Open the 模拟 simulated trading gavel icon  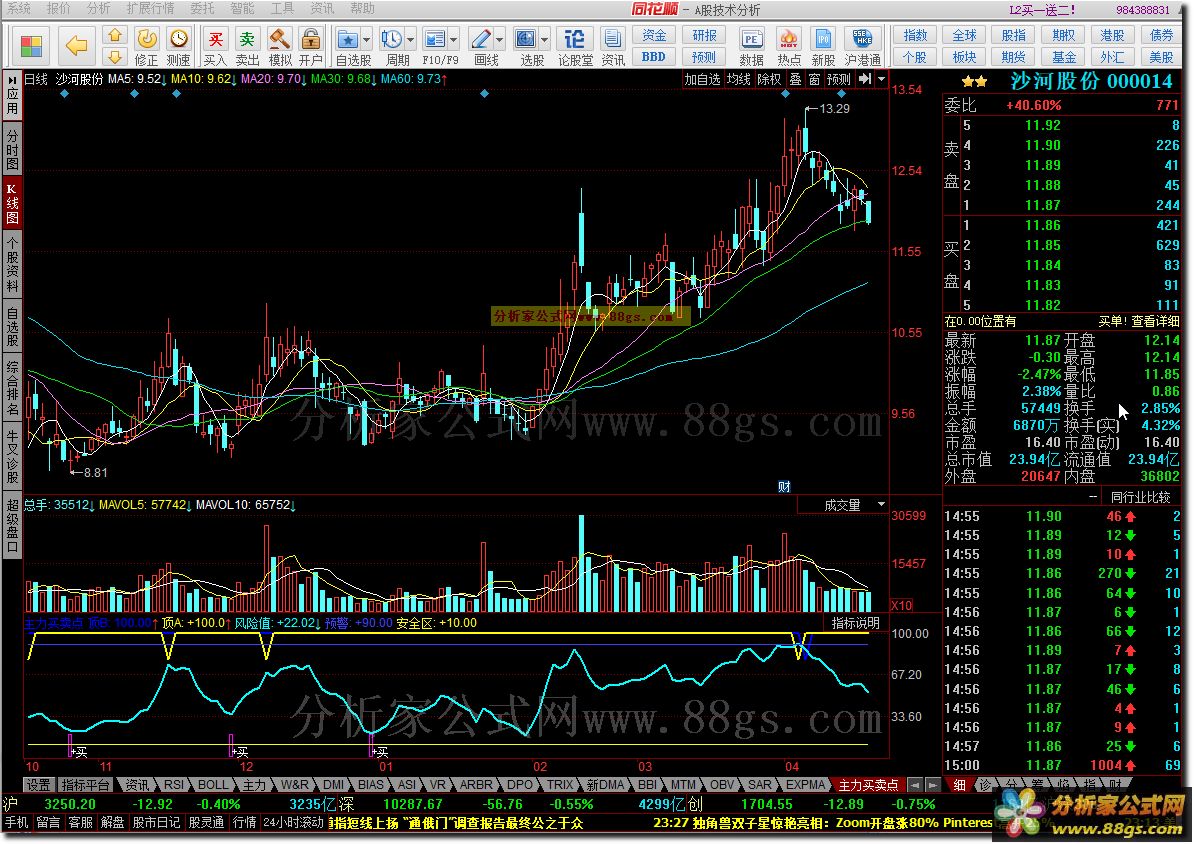click(279, 46)
